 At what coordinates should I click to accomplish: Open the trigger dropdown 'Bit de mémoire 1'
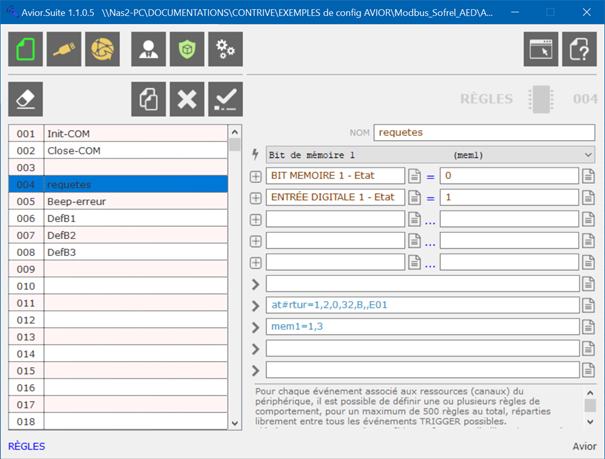425,155
